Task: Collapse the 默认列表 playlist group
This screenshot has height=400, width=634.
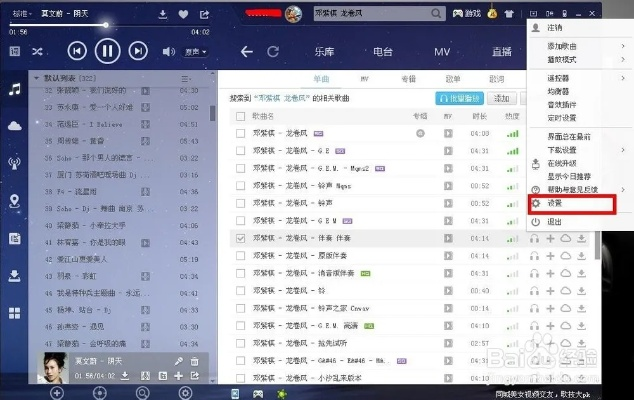Action: (38, 77)
